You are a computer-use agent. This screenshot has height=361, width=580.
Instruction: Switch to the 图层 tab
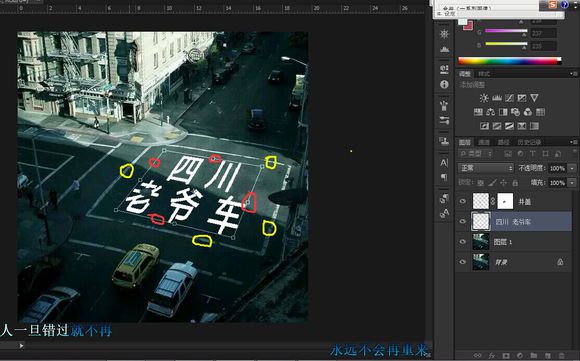click(x=465, y=142)
